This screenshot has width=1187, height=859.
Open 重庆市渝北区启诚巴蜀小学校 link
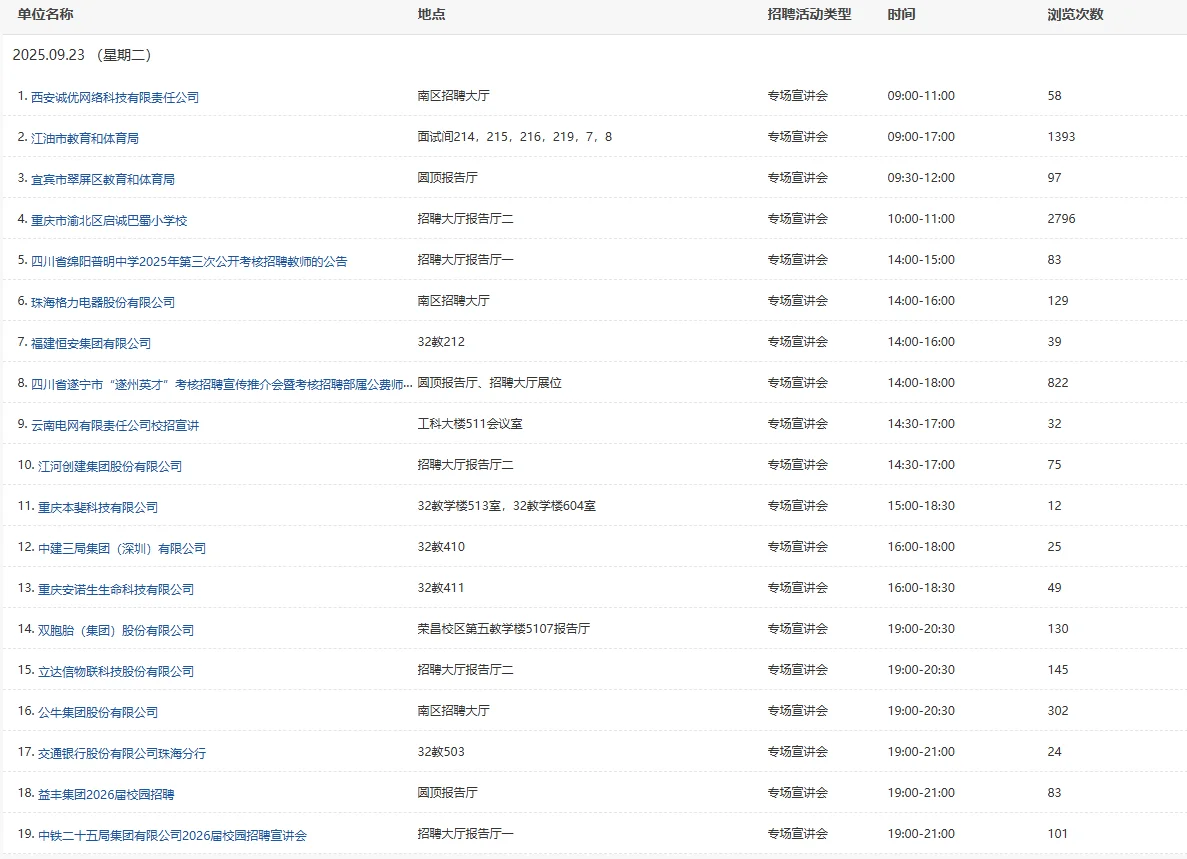pos(109,220)
